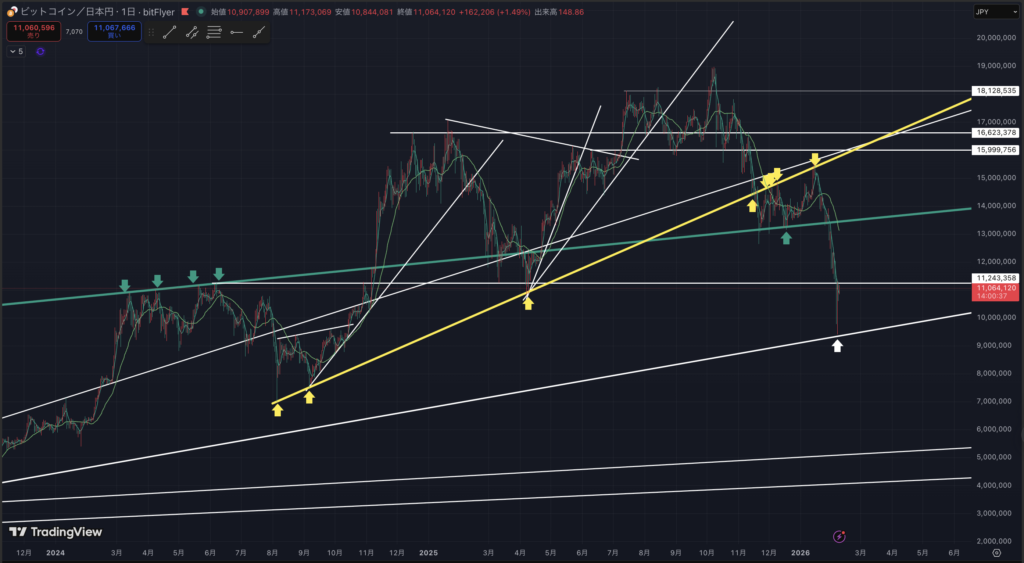Click the green market status dot
The height and width of the screenshot is (563, 1024).
pos(201,11)
